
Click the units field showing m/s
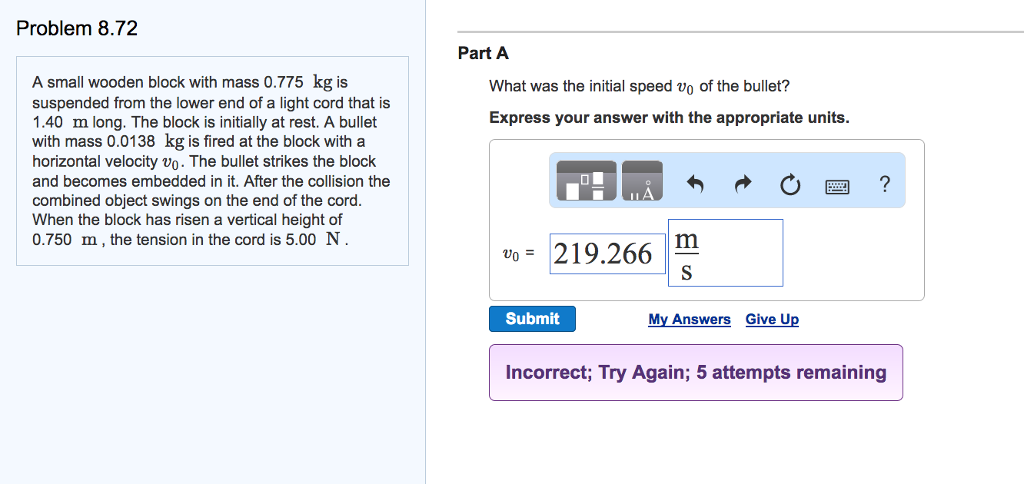(x=725, y=254)
